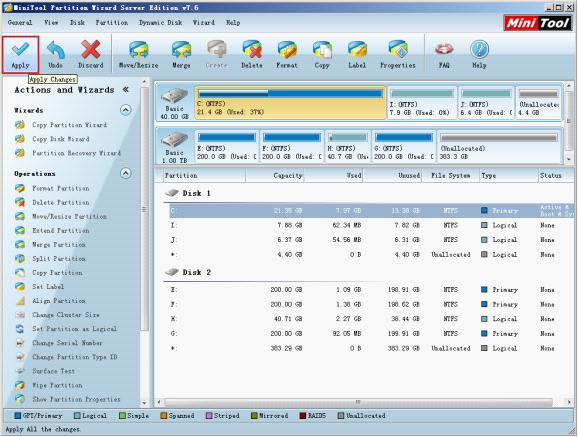Click the Split Partition icon in Operations
The image size is (578, 437).
pyautogui.click(x=20, y=259)
